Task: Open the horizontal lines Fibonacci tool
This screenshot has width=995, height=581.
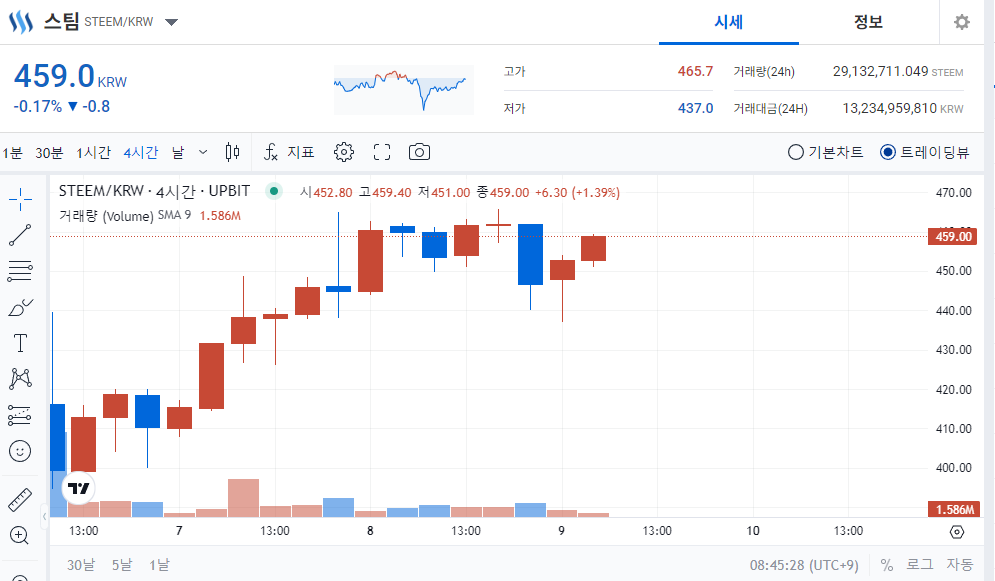Action: pos(20,271)
